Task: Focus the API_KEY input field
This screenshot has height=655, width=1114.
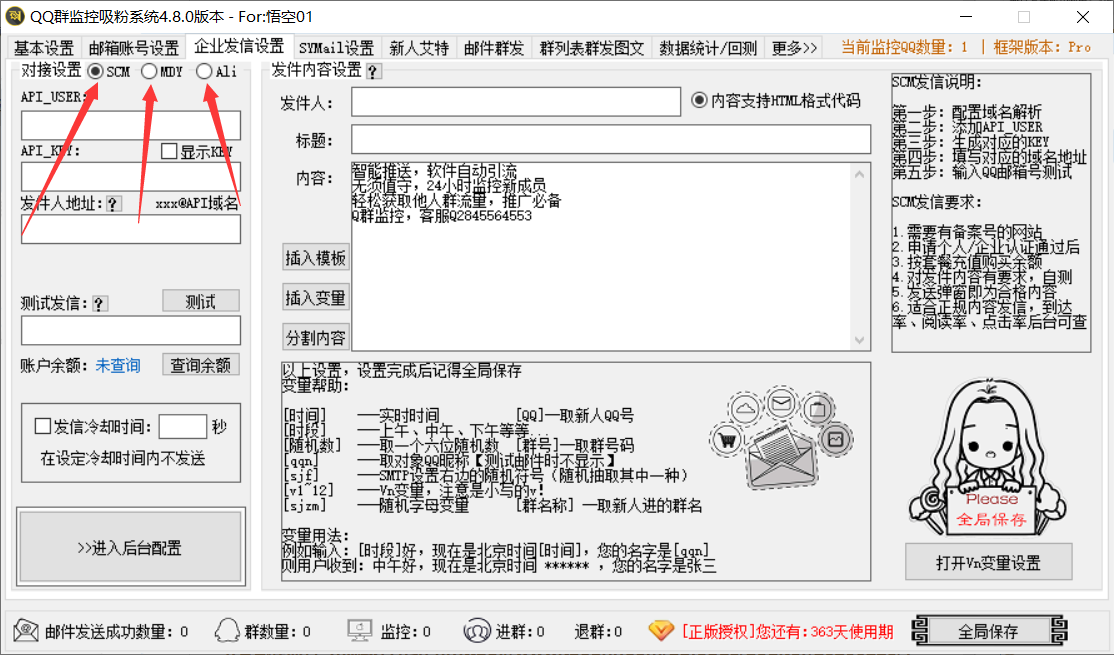Action: (131, 176)
